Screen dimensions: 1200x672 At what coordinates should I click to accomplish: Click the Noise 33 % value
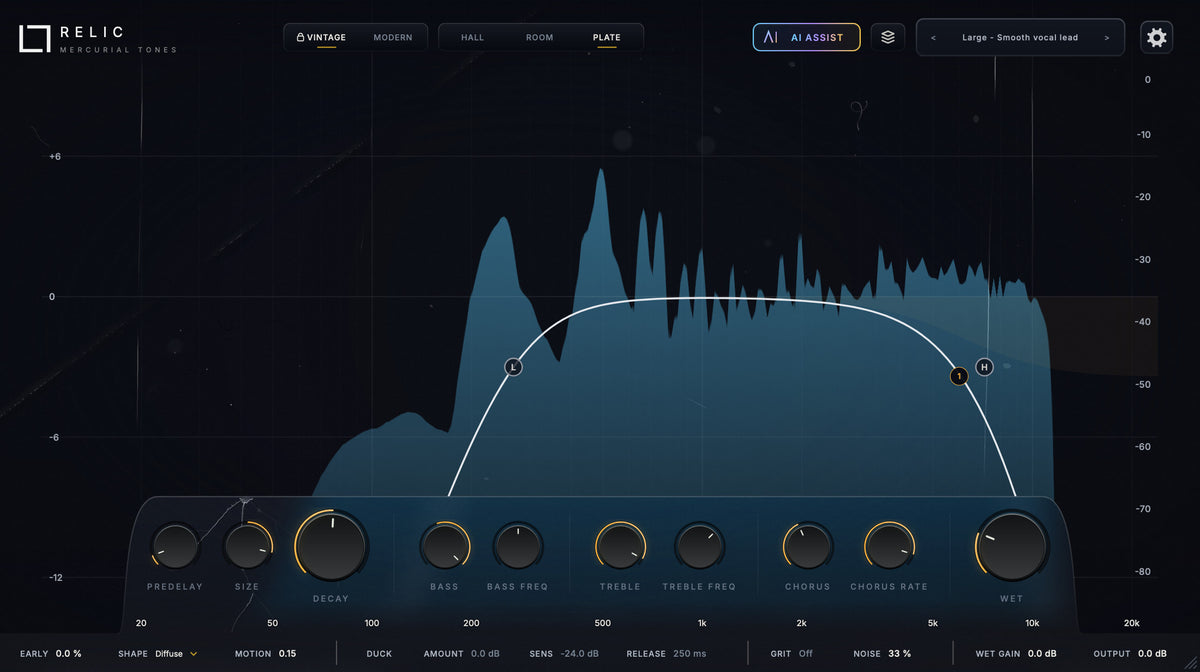coord(899,654)
